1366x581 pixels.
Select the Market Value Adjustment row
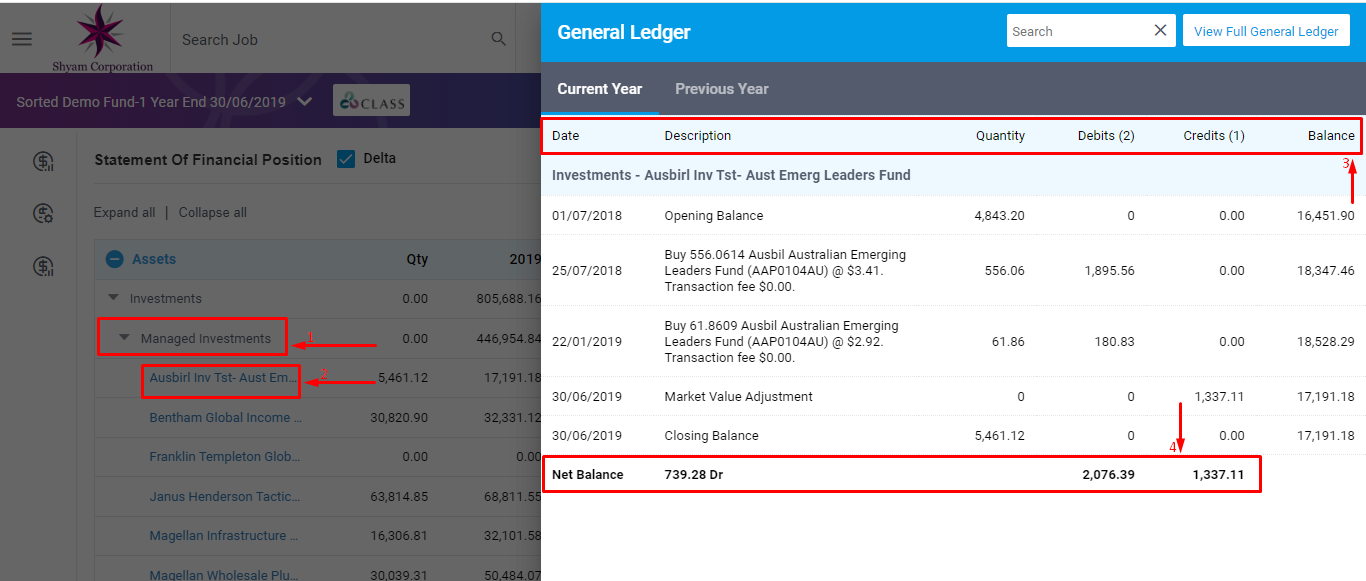click(x=953, y=396)
